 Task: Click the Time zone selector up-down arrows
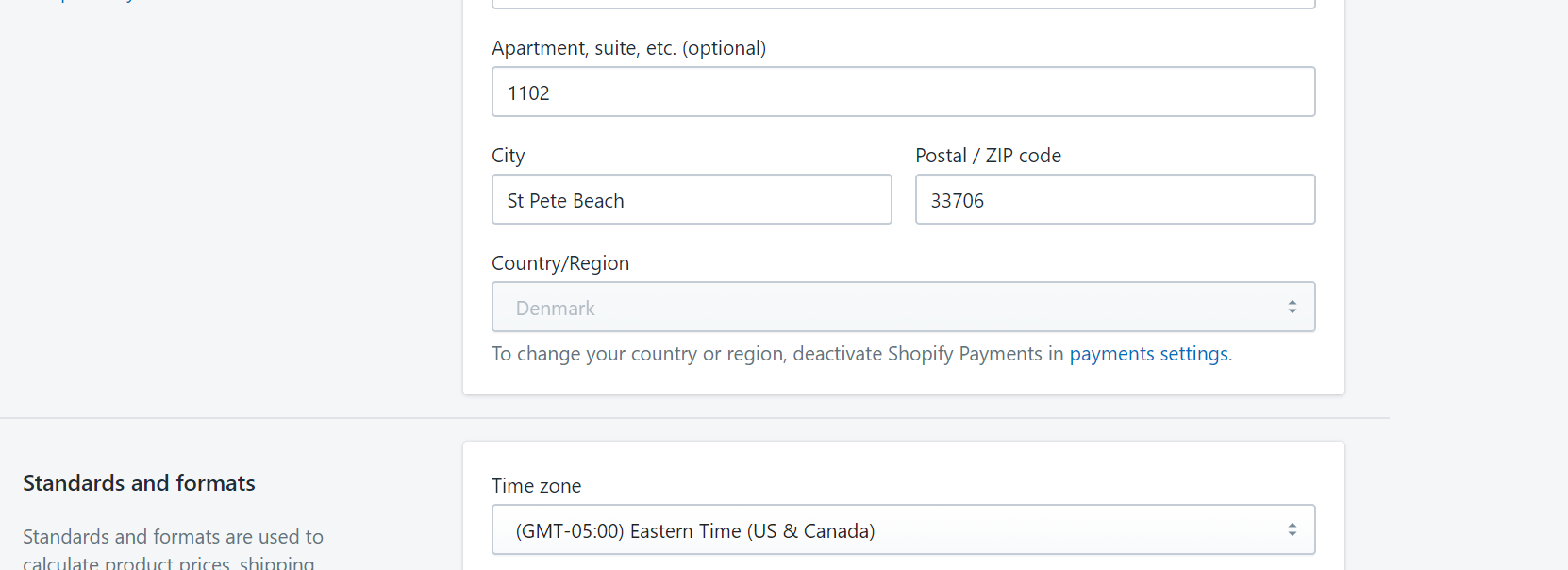(x=1292, y=530)
